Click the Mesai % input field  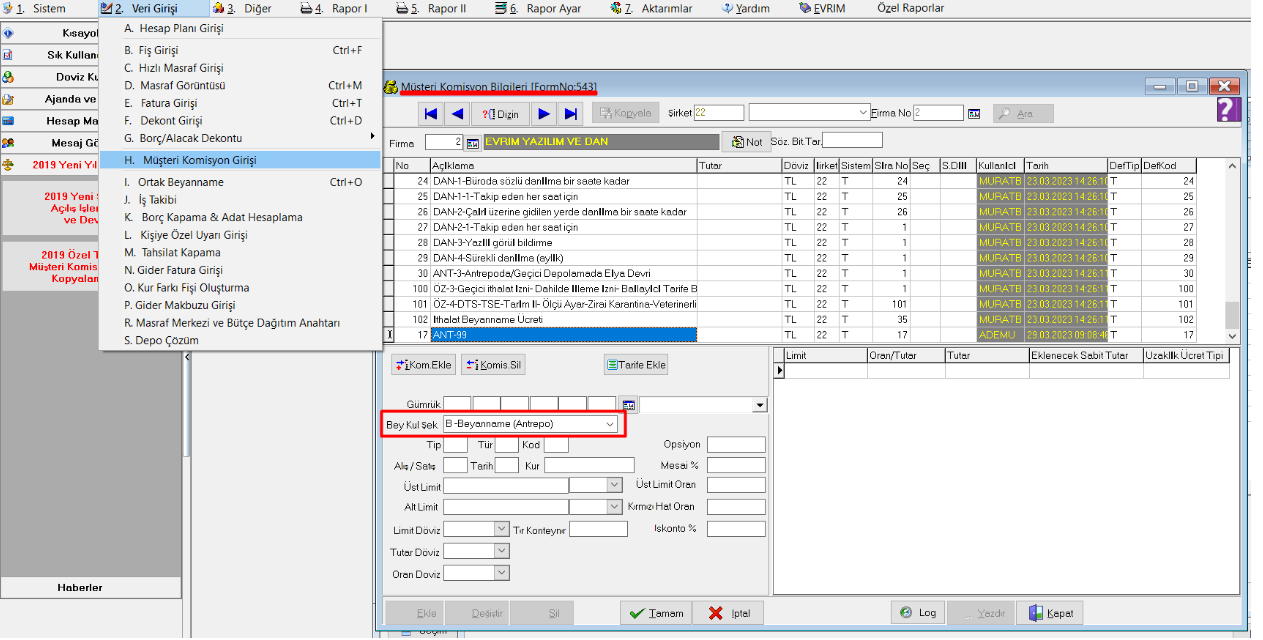(736, 465)
